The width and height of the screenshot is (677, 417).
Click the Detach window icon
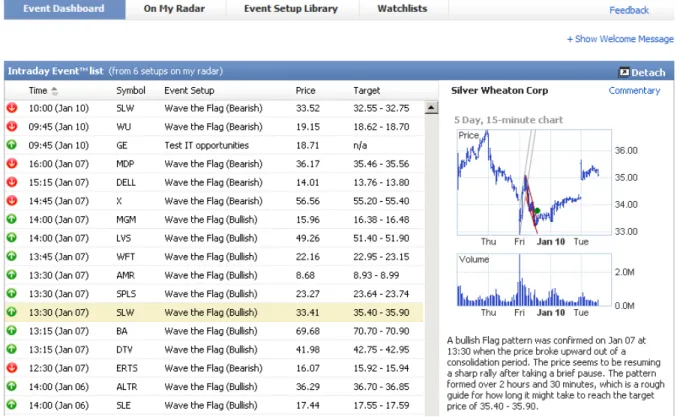[x=624, y=72]
